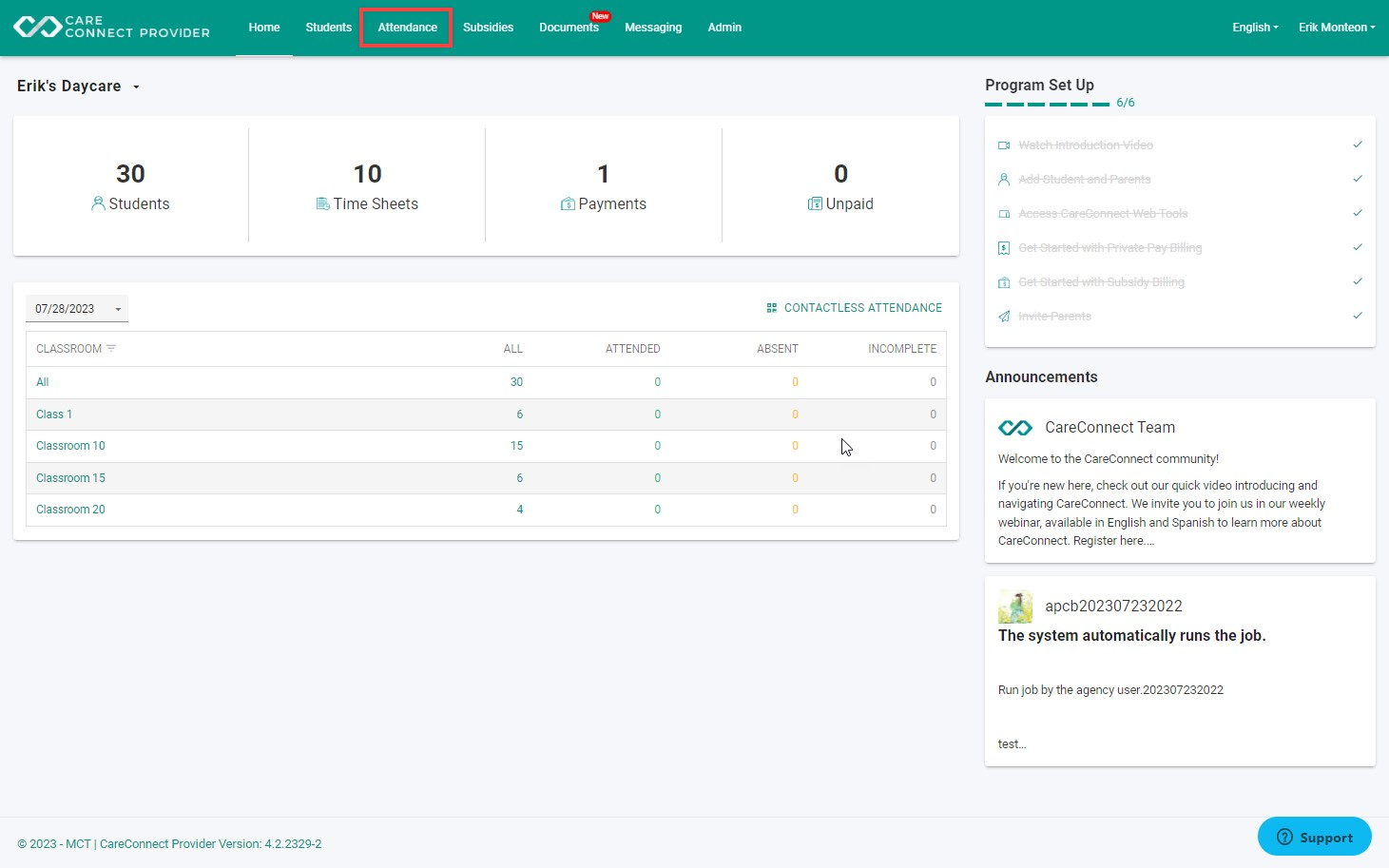
Task: Open the Subsidies menu
Action: click(488, 28)
